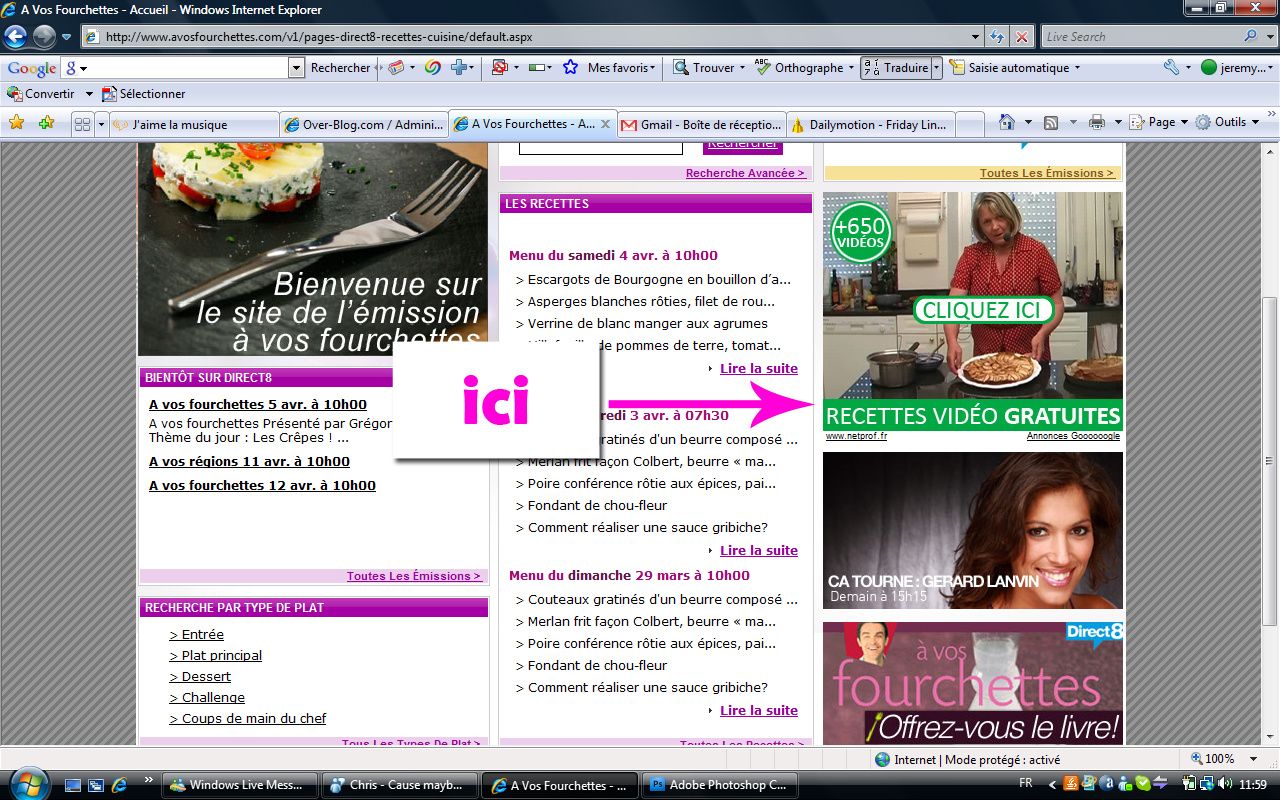The image size is (1280, 800).
Task: Open Fondant de chou-fleur, dimanche 29 mars menu
Action: [x=597, y=665]
